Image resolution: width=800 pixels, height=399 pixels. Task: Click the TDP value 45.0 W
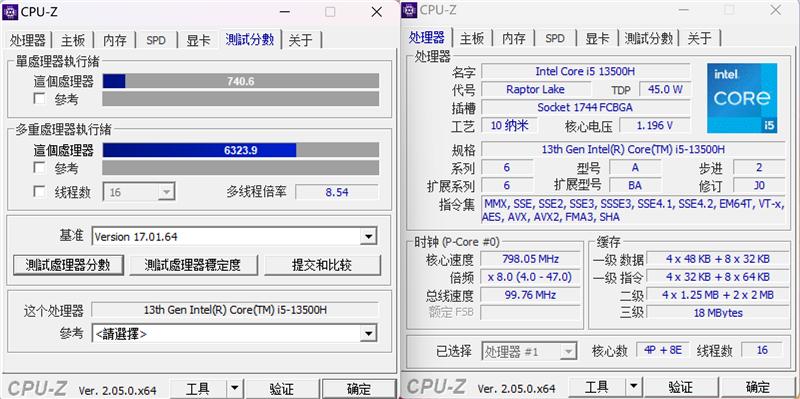pyautogui.click(x=665, y=89)
